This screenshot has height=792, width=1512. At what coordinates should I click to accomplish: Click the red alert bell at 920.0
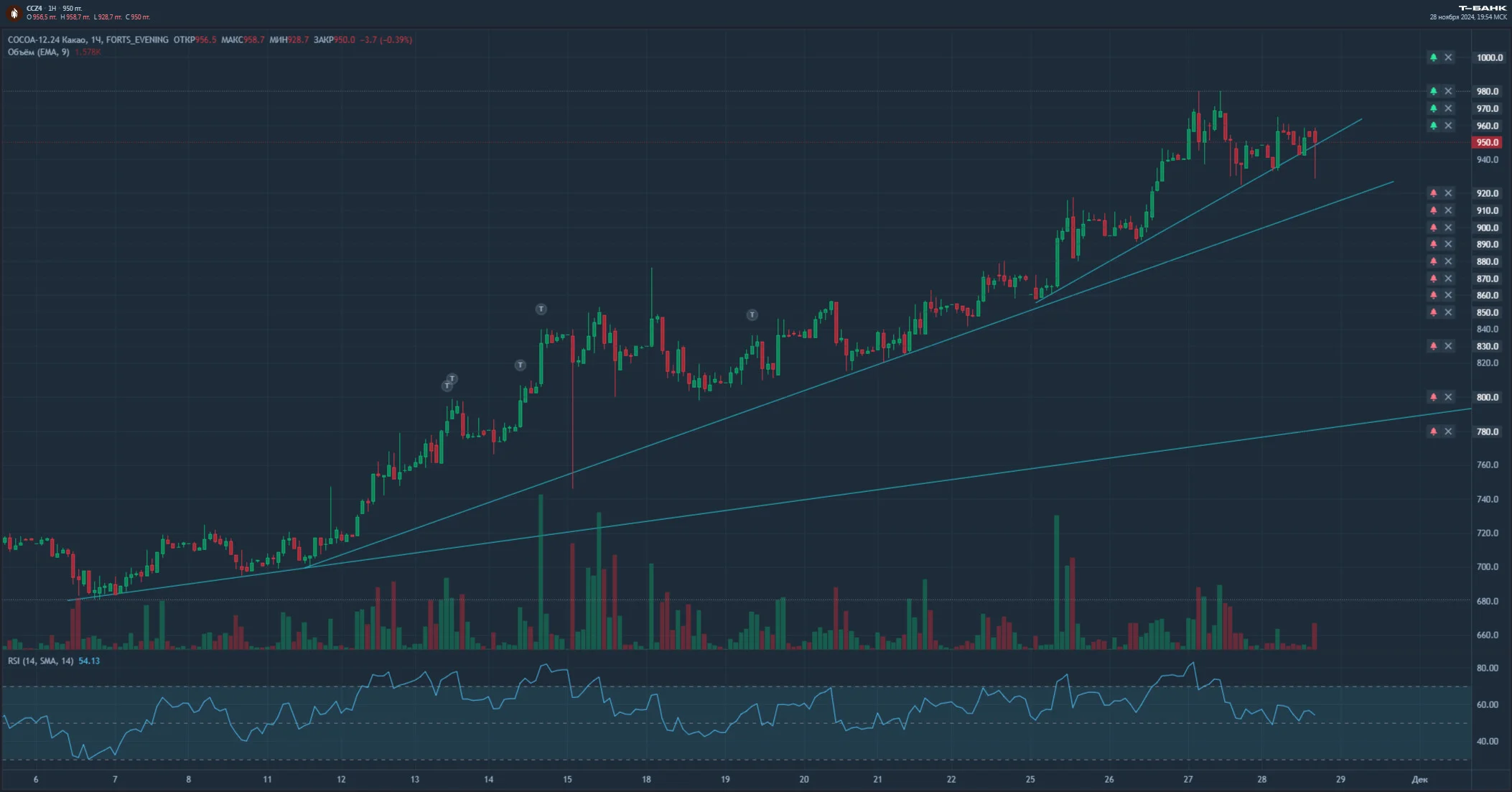tap(1433, 193)
